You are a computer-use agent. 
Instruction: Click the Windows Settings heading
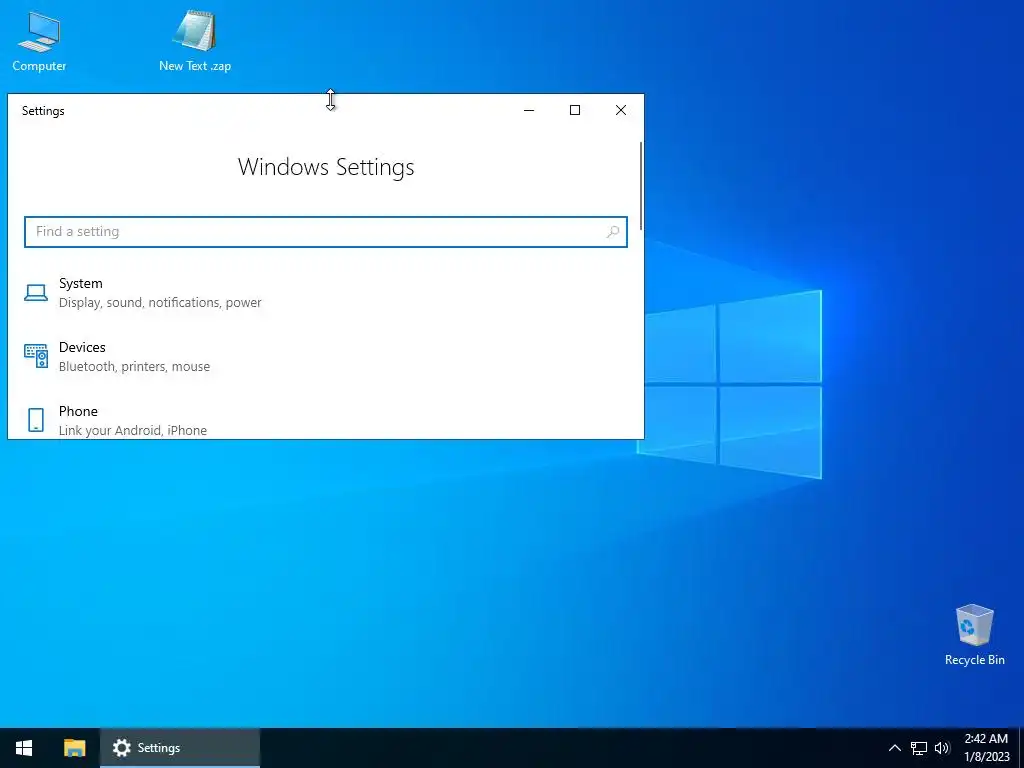click(326, 167)
